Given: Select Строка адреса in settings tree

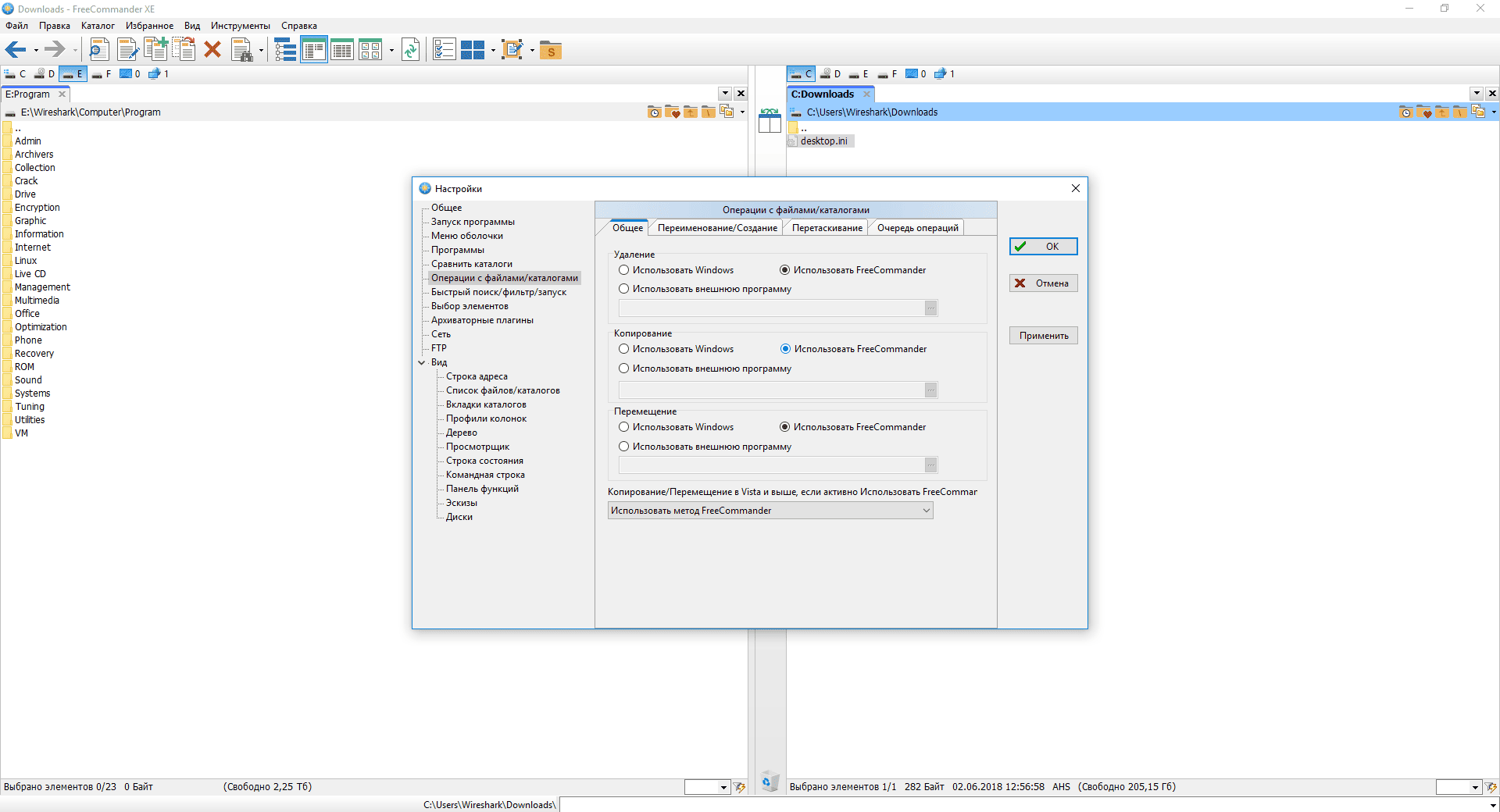Looking at the screenshot, I should [x=477, y=376].
